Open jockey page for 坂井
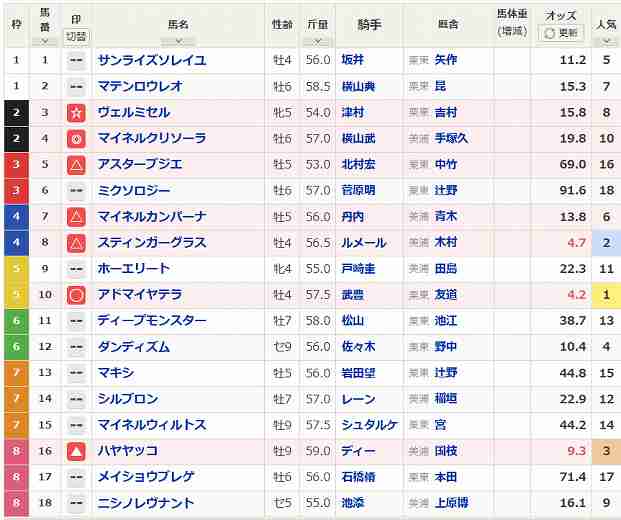This screenshot has height=520, width=621. coord(352,60)
